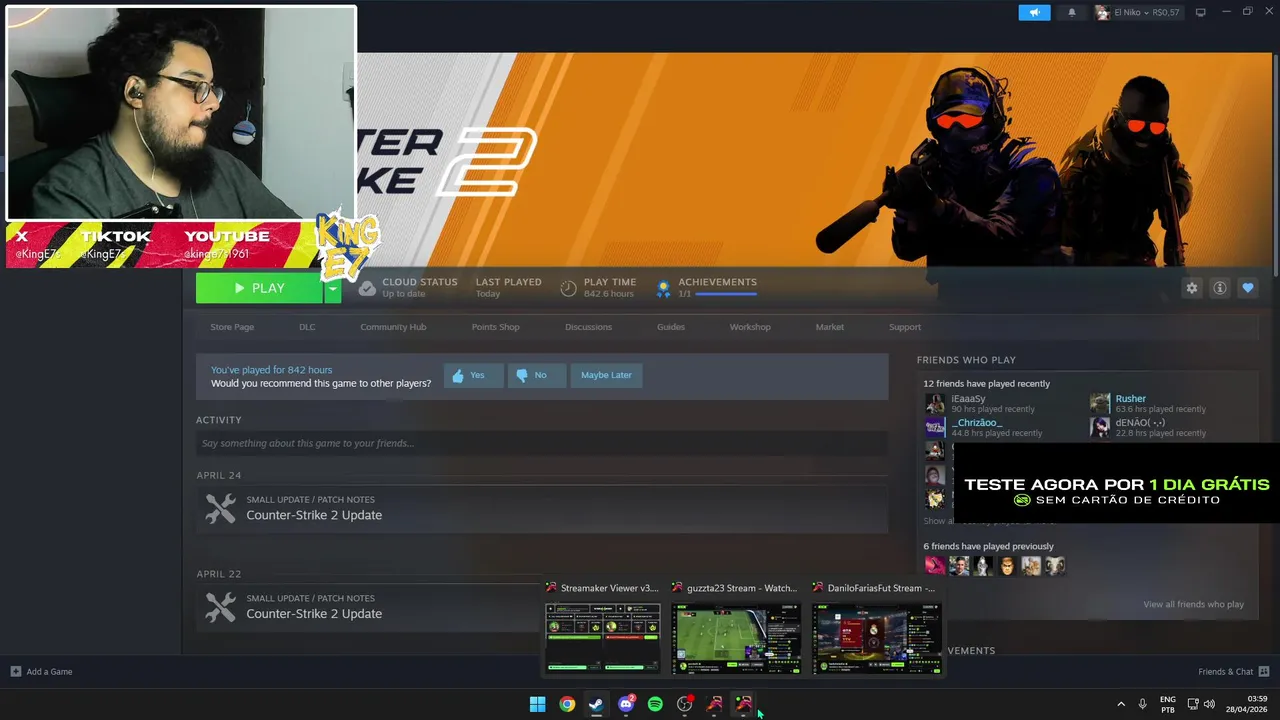Open the Workshop tab
The height and width of the screenshot is (720, 1280).
tap(750, 327)
